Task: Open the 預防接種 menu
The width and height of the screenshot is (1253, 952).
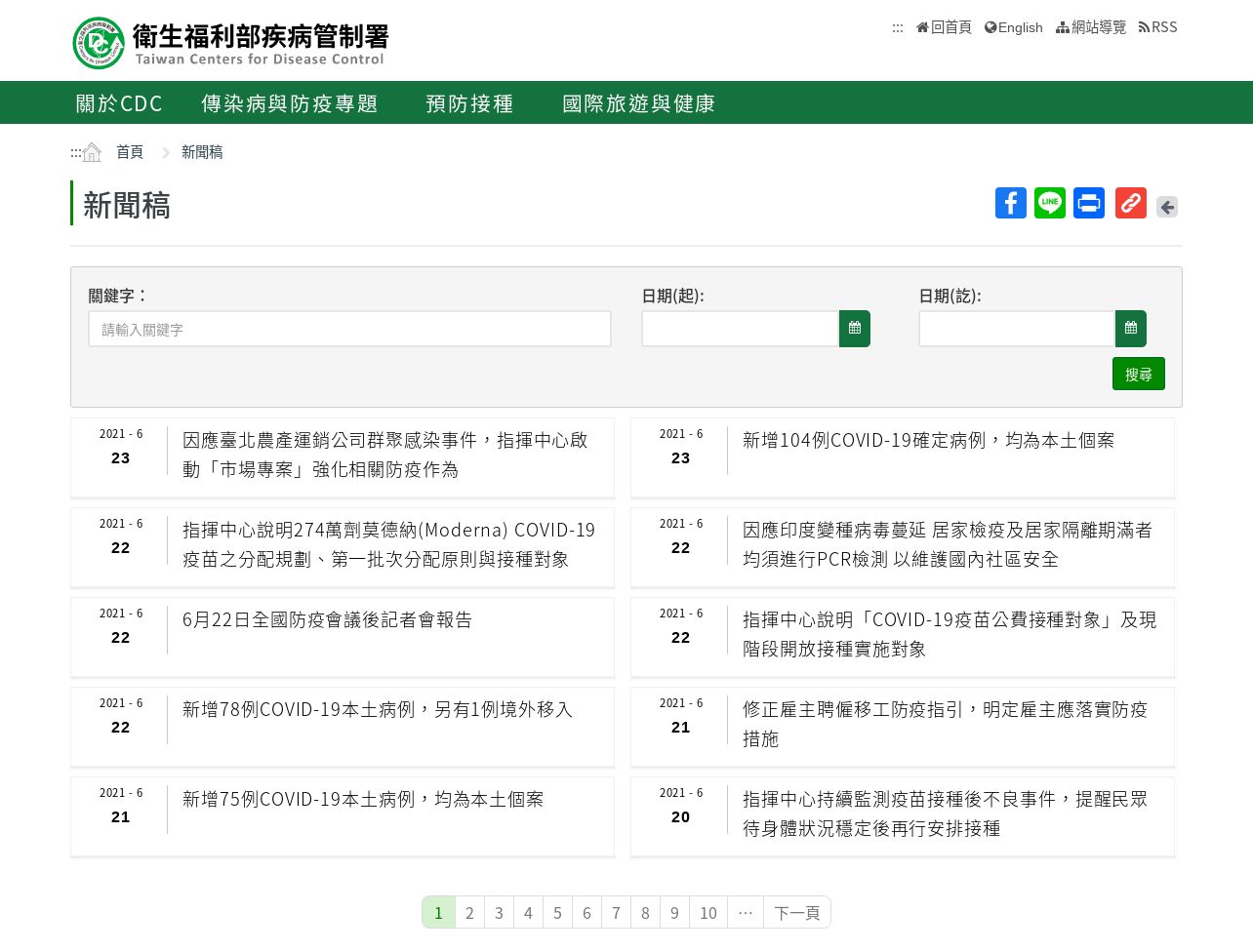Action: click(x=469, y=103)
